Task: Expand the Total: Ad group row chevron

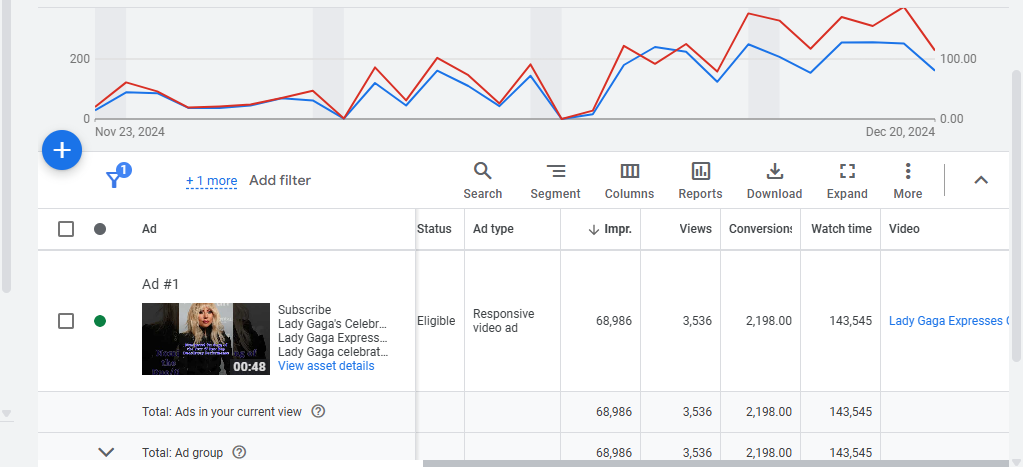Action: [106, 452]
